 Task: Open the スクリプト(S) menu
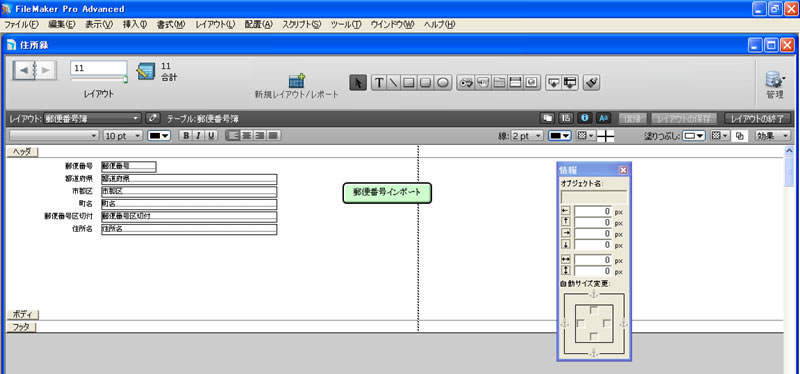pos(302,24)
